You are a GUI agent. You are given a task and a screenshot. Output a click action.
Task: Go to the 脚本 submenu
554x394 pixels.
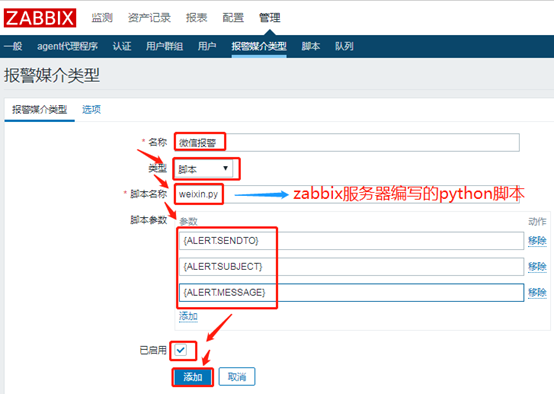[311, 46]
